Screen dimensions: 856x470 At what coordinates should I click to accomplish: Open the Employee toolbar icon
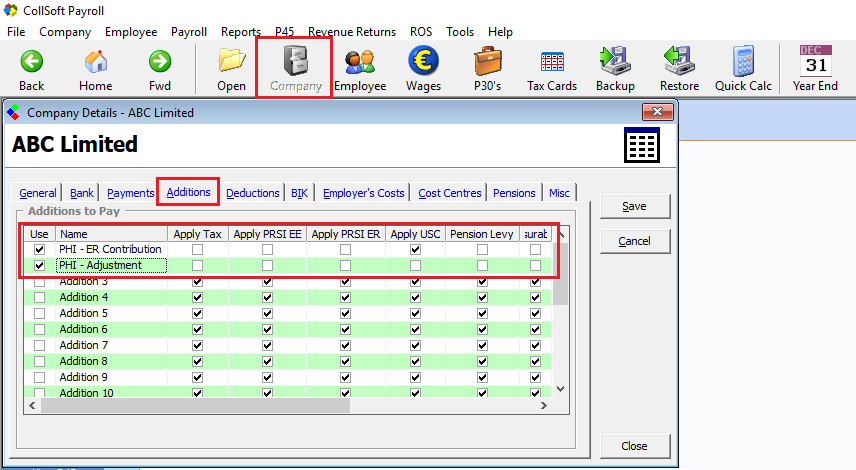(x=360, y=62)
